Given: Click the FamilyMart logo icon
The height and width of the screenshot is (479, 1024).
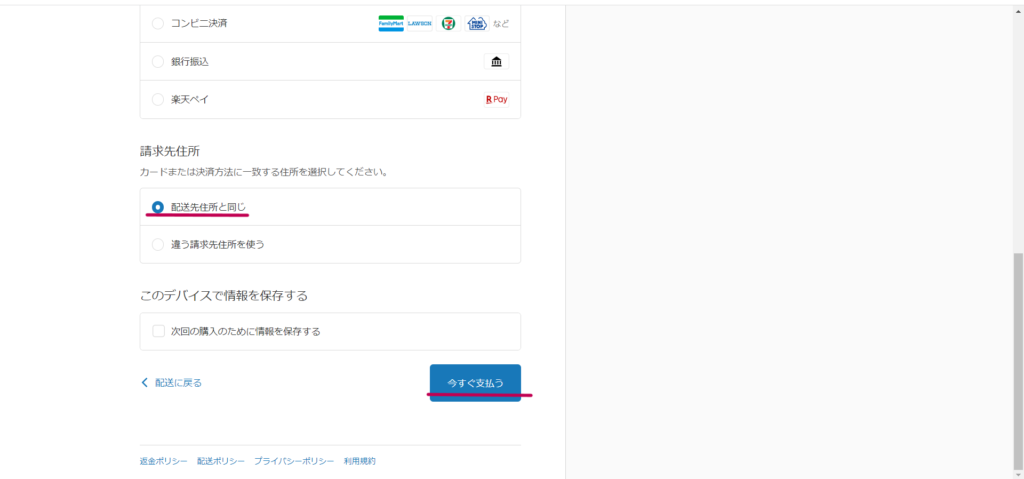Looking at the screenshot, I should pos(391,23).
